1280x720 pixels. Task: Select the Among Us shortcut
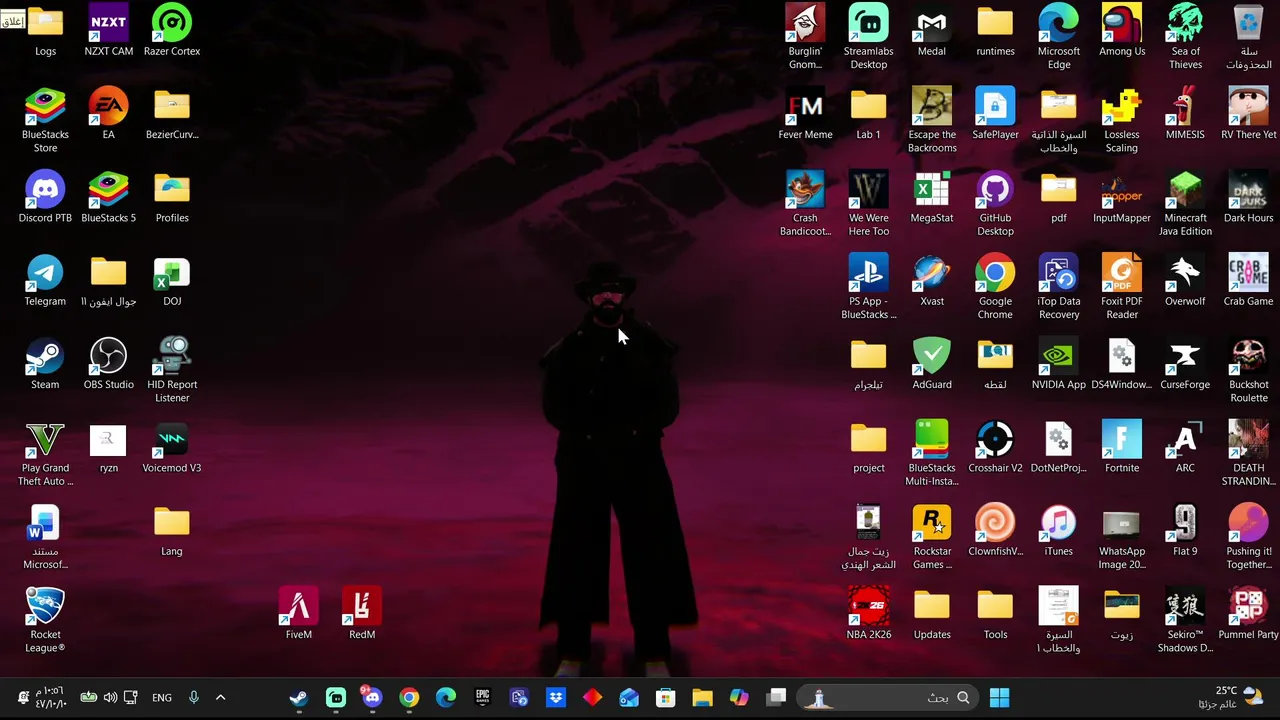[1122, 31]
